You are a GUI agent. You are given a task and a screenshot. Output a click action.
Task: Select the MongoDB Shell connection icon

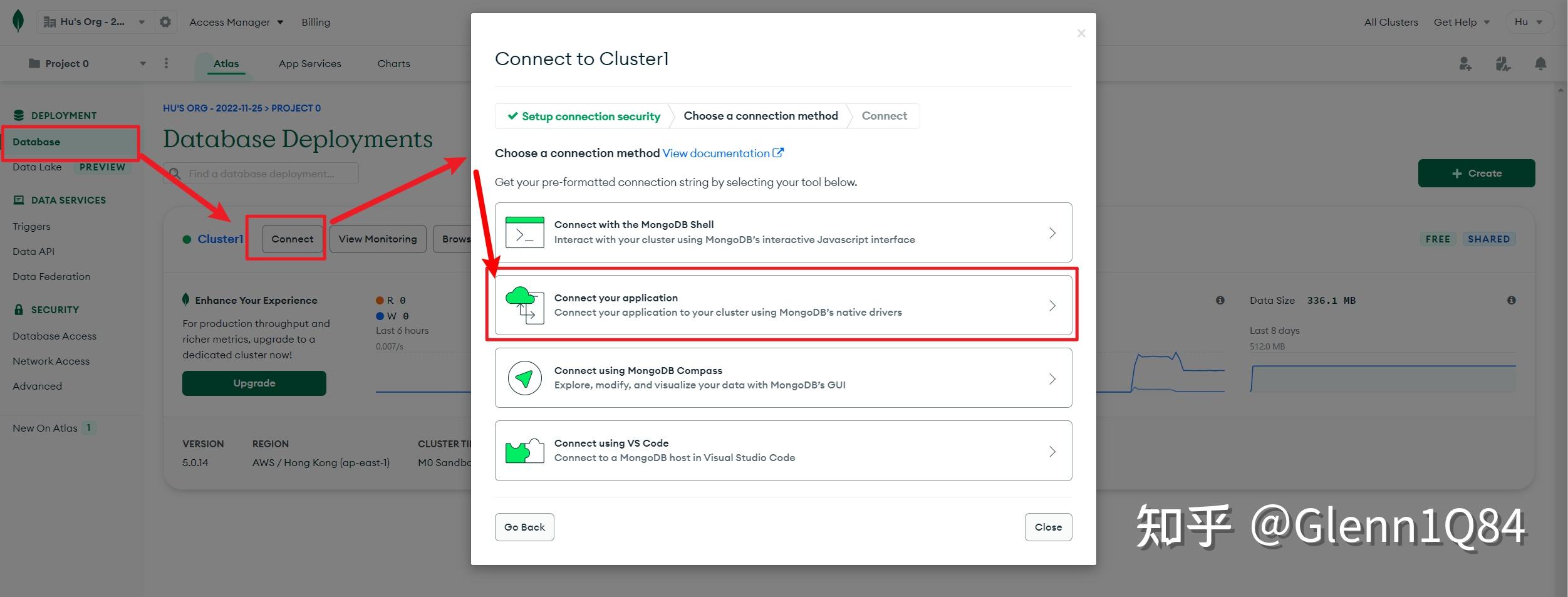click(x=524, y=232)
